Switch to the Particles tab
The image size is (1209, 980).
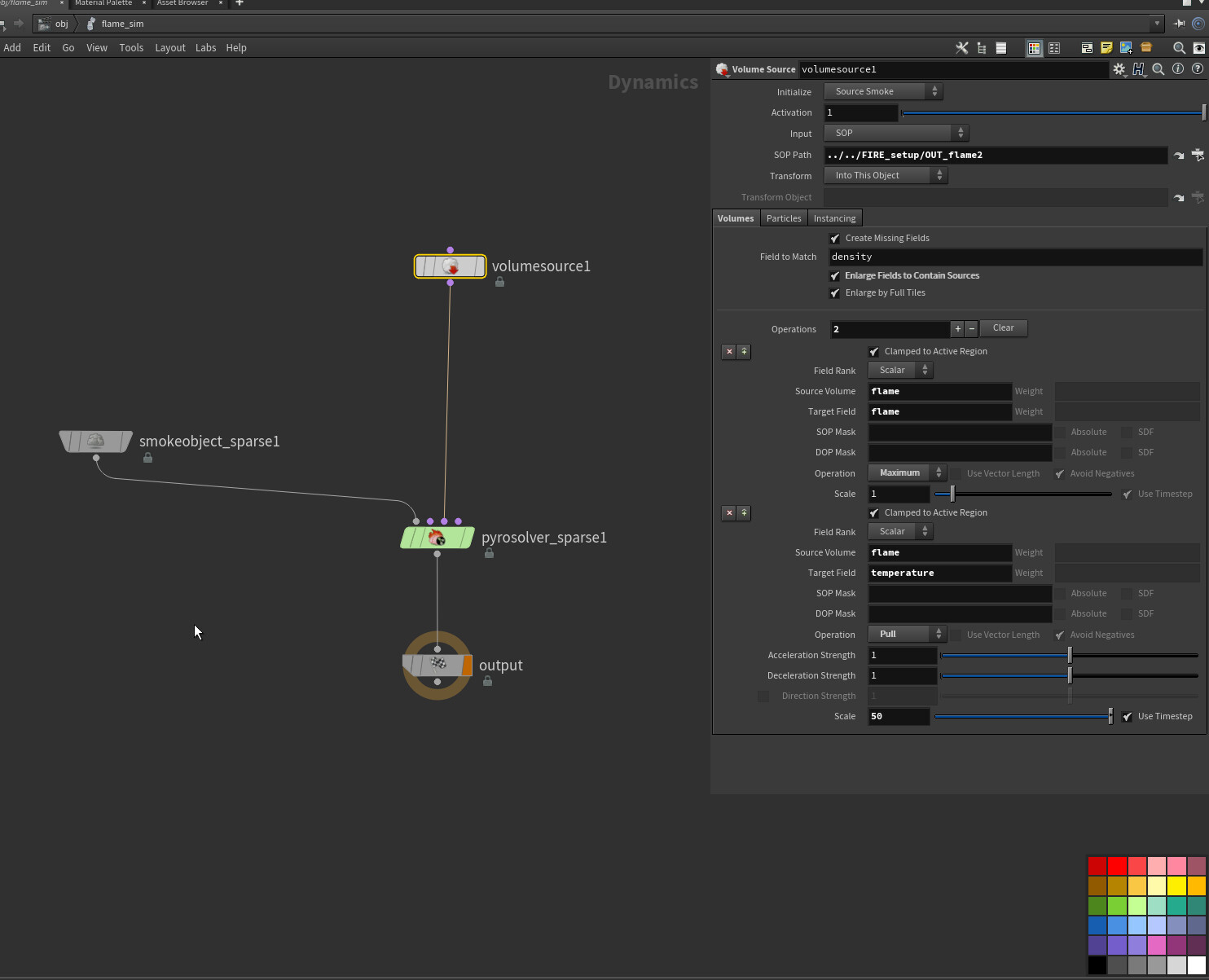tap(784, 218)
